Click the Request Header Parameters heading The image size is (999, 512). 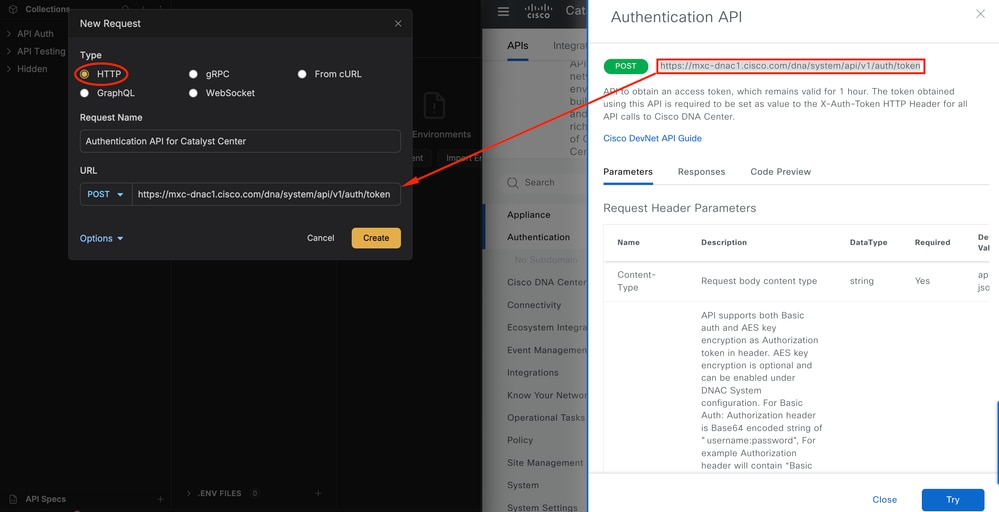point(679,208)
